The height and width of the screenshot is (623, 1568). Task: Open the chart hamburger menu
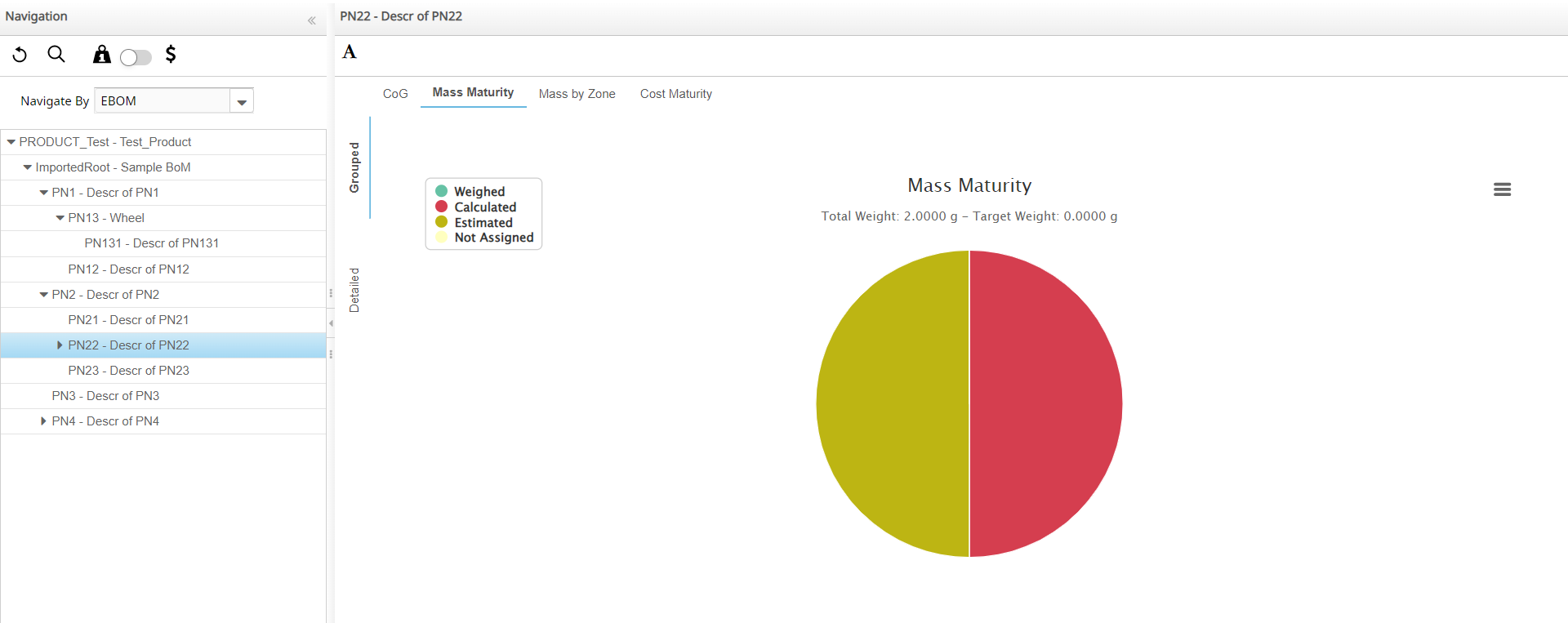click(x=1502, y=189)
